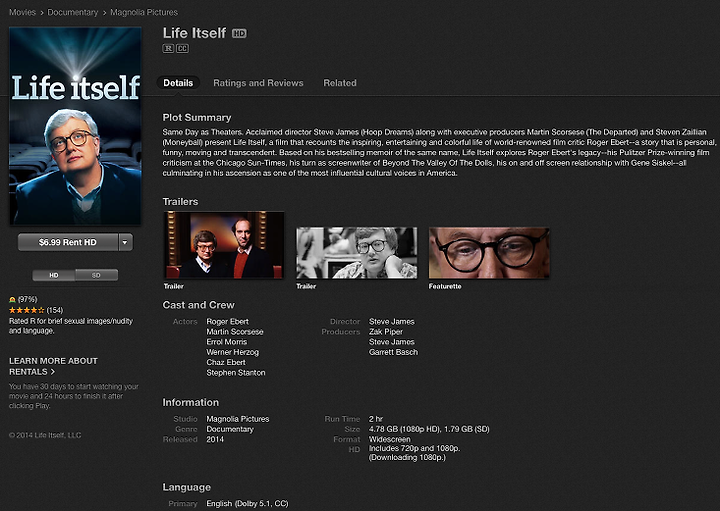Image resolution: width=720 pixels, height=511 pixels.
Task: Rent HD for $6.99
Action: (68, 242)
